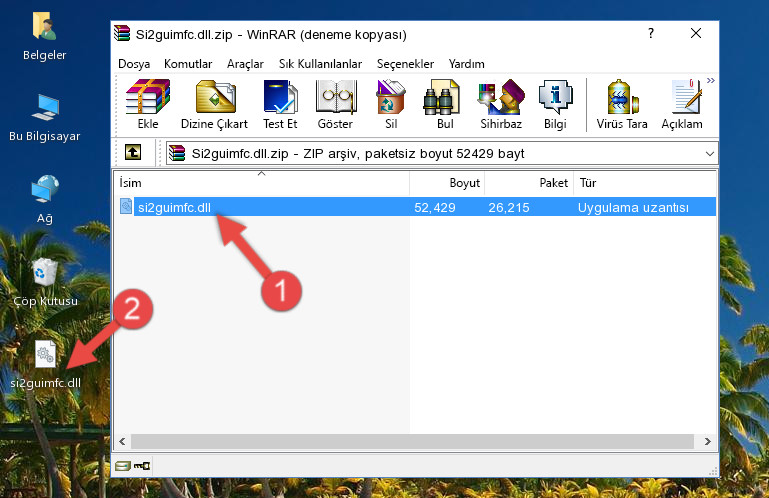Select si2guimfc.dll row in the archive

point(417,207)
